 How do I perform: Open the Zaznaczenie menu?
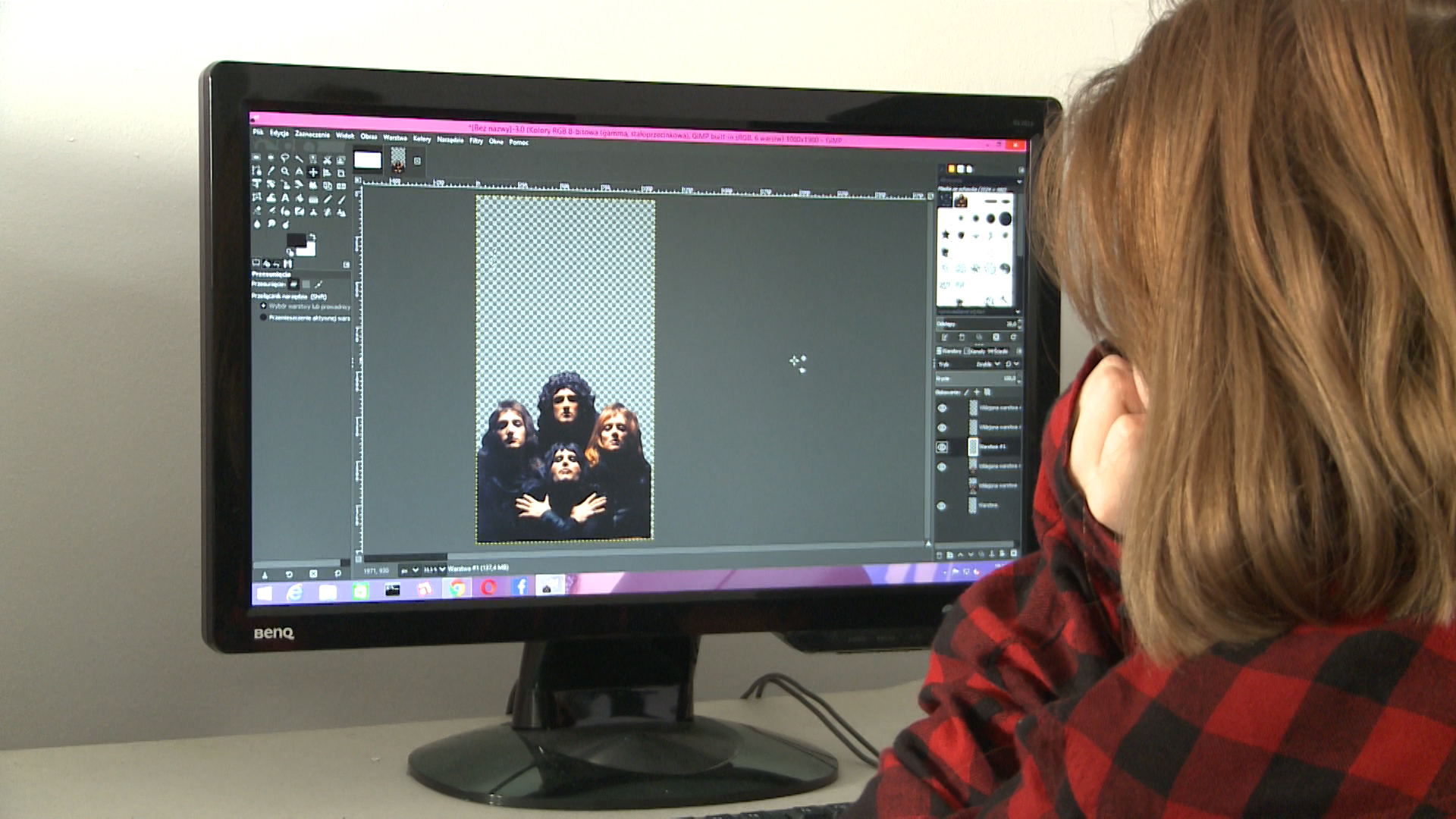tap(312, 134)
